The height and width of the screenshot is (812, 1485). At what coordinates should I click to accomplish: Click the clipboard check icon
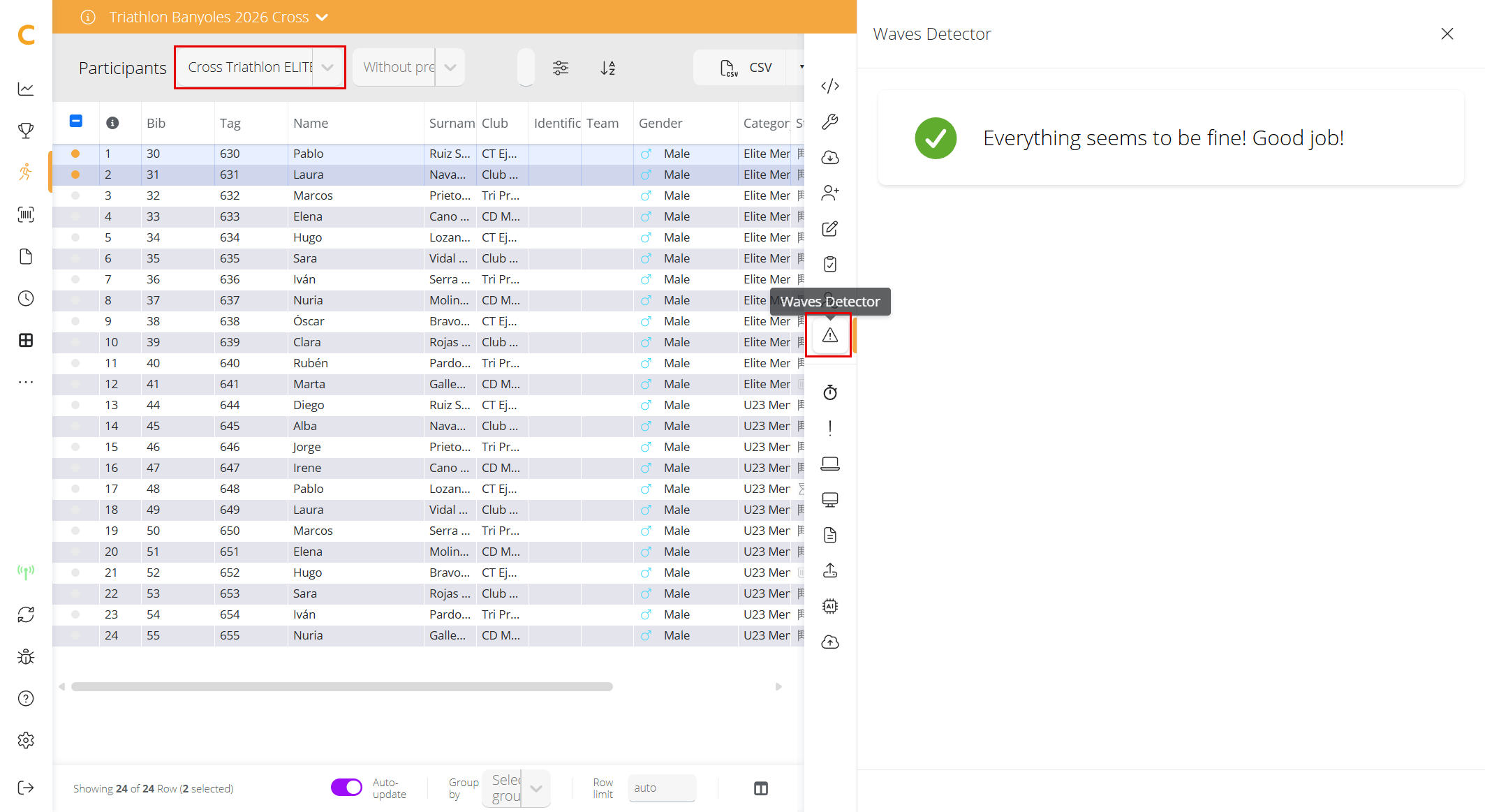point(830,264)
